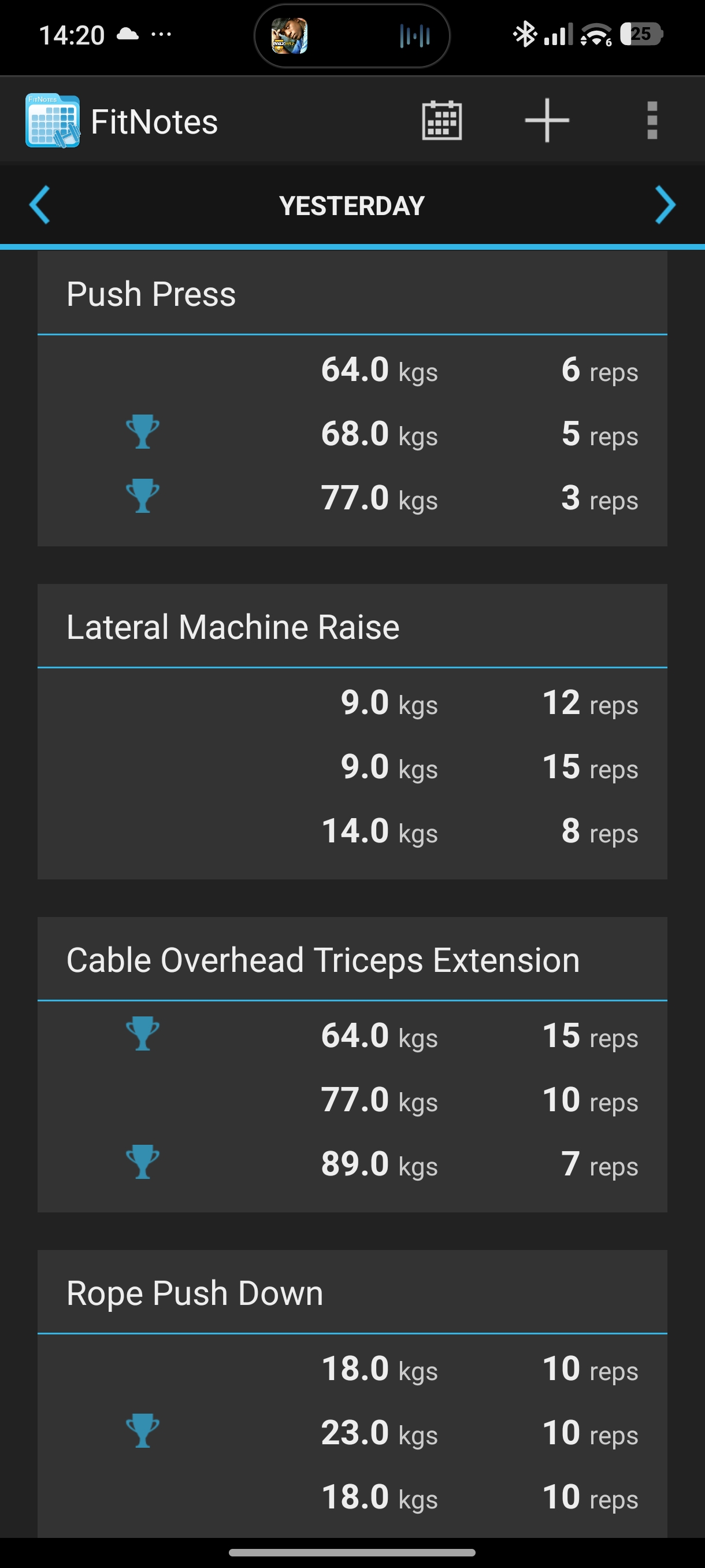Open the Rope Push Down exercise
Image resolution: width=705 pixels, height=1568 pixels.
[x=195, y=1293]
